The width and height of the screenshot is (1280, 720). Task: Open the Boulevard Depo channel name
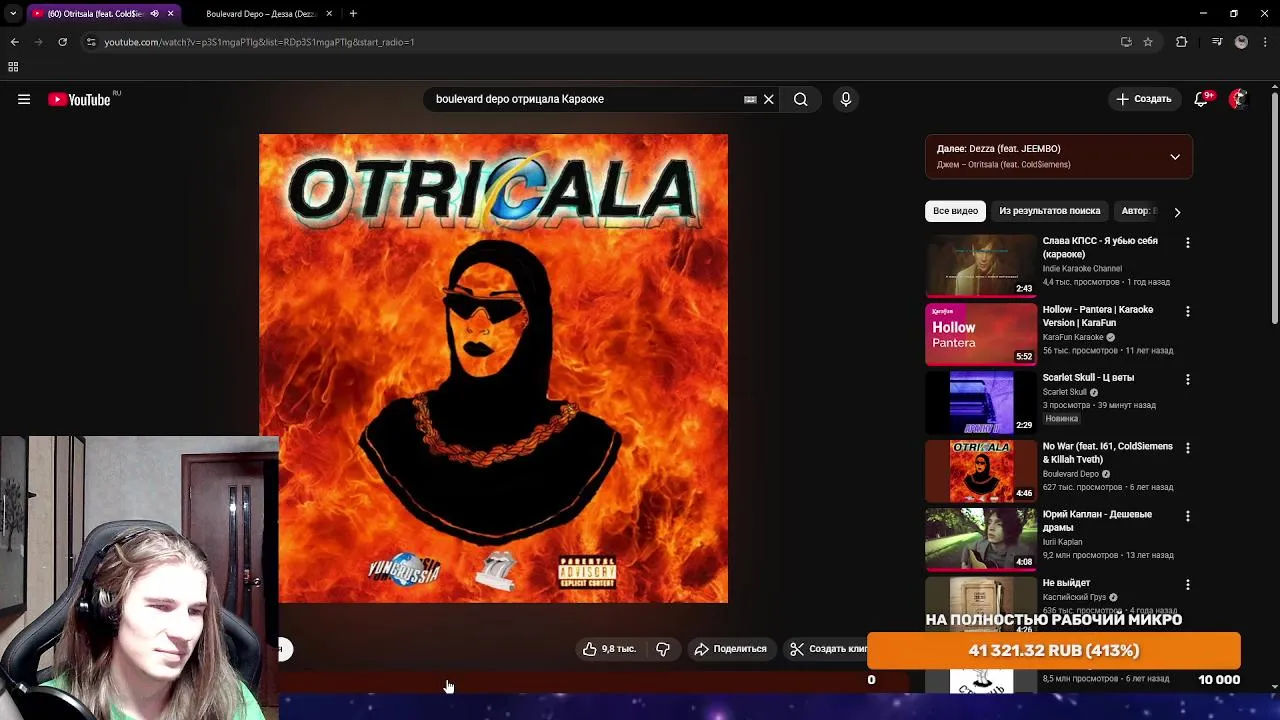click(1070, 474)
